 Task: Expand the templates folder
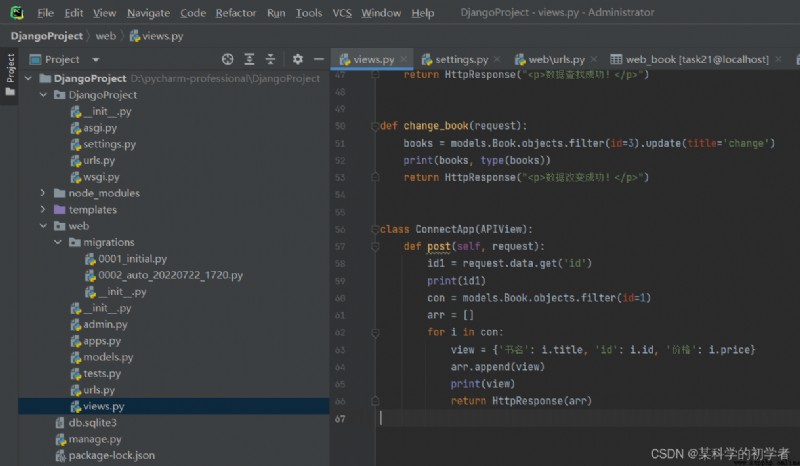43,209
